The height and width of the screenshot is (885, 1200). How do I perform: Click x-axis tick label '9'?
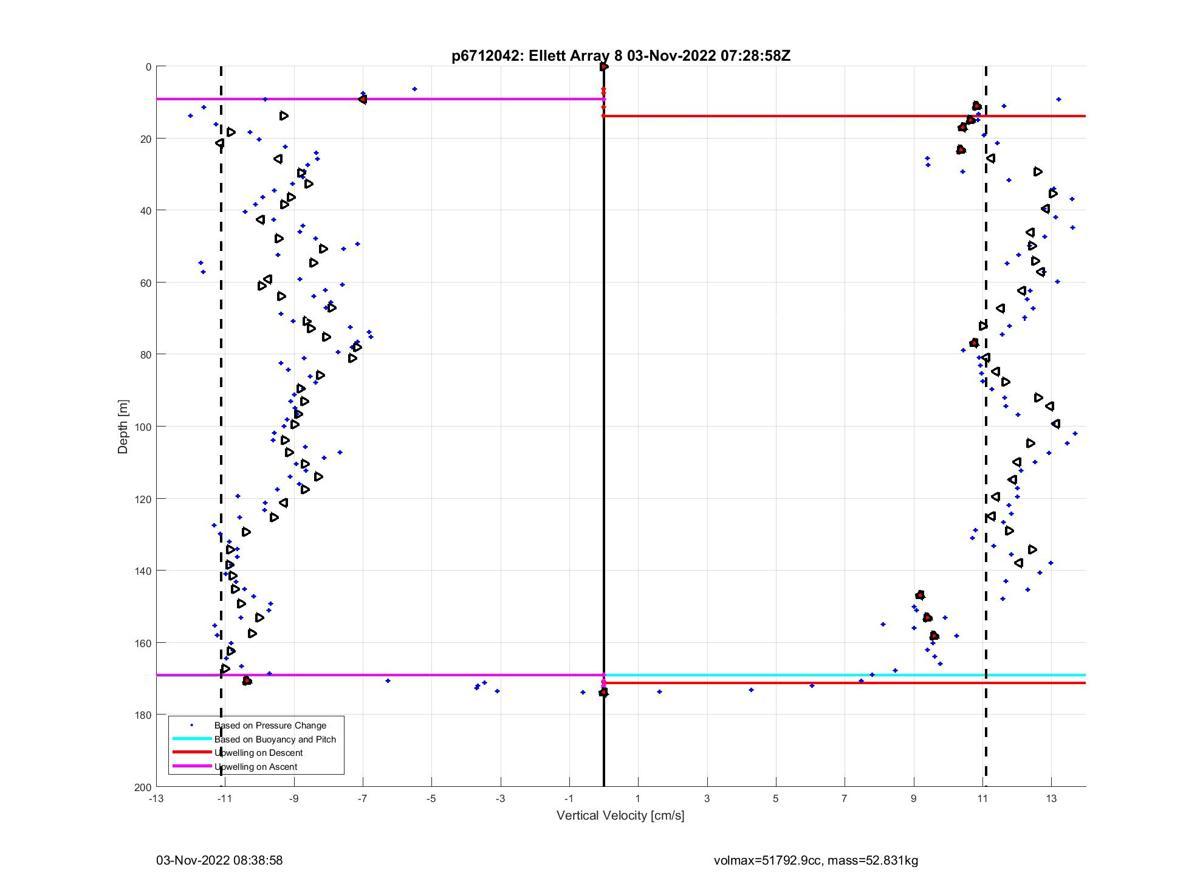coord(914,799)
